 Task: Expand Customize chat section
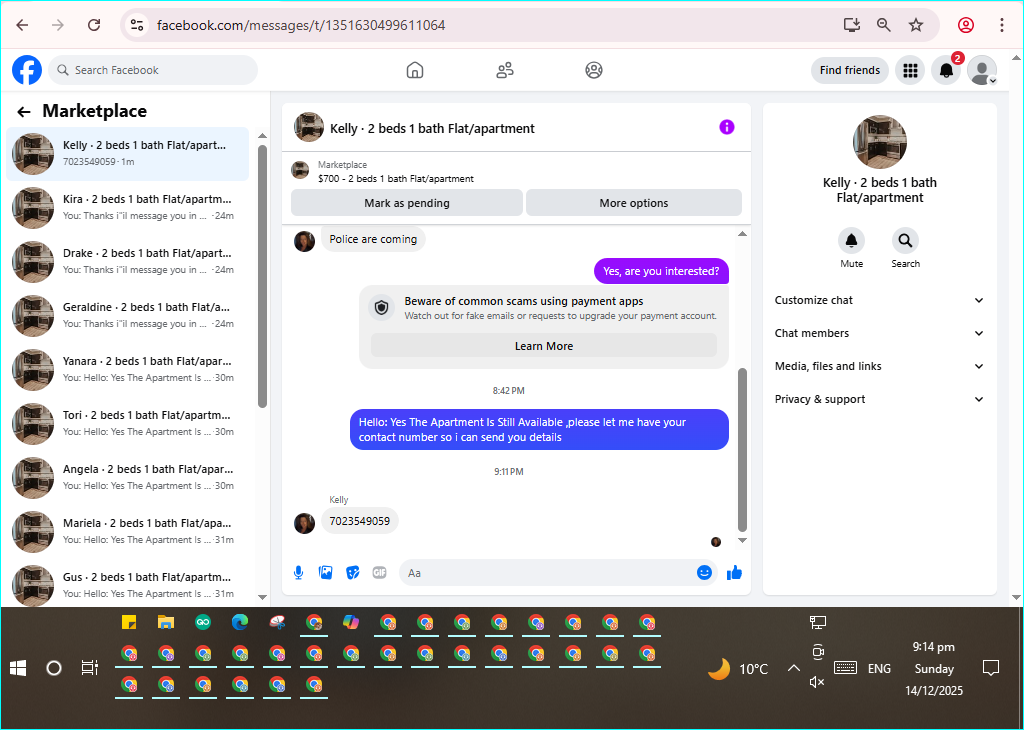pos(879,300)
